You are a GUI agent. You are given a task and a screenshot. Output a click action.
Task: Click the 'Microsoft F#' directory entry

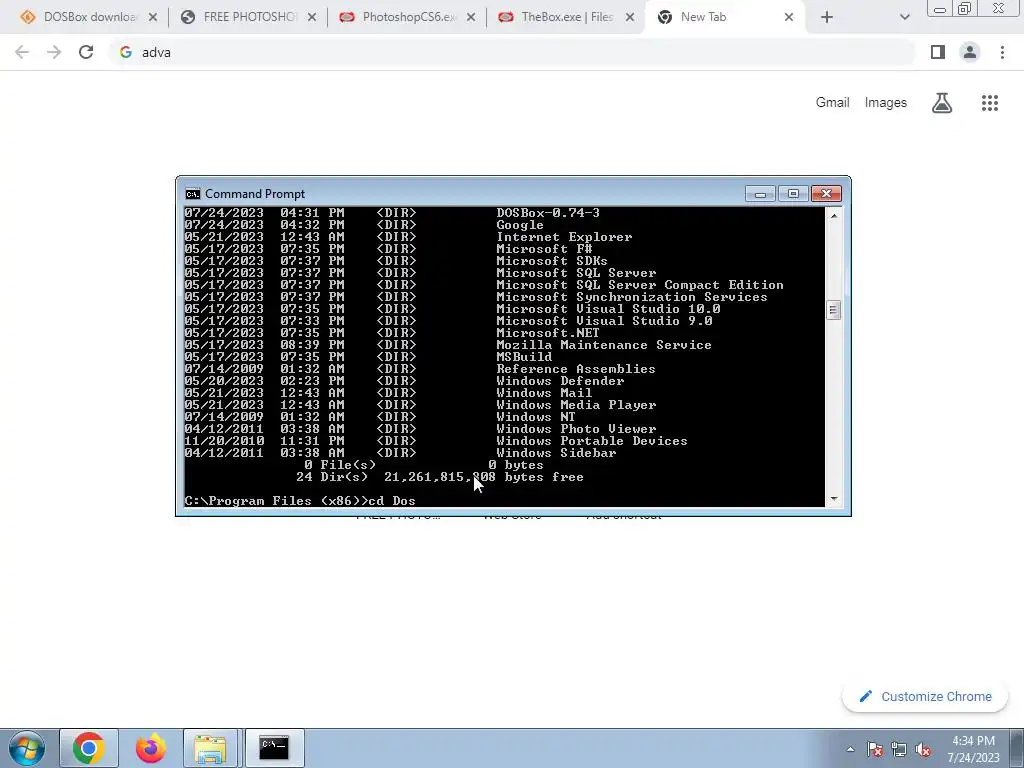544,249
